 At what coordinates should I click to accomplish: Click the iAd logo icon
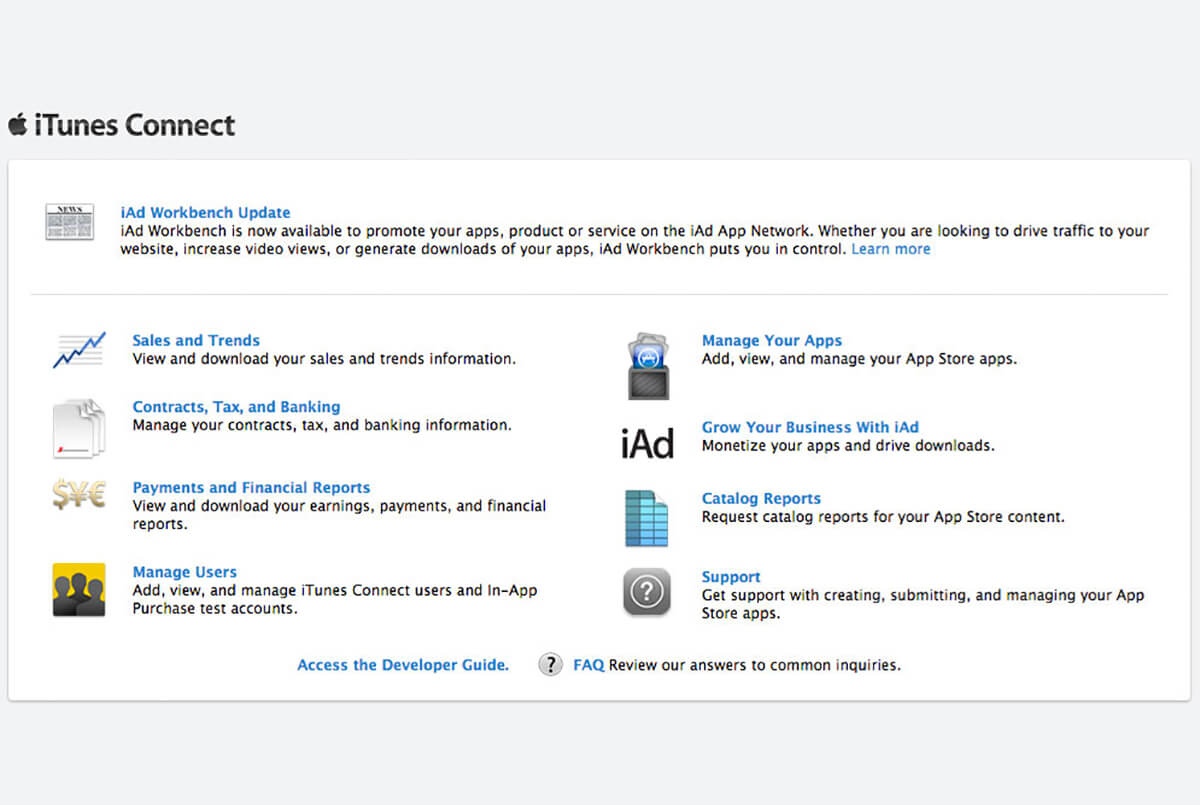pyautogui.click(x=647, y=442)
